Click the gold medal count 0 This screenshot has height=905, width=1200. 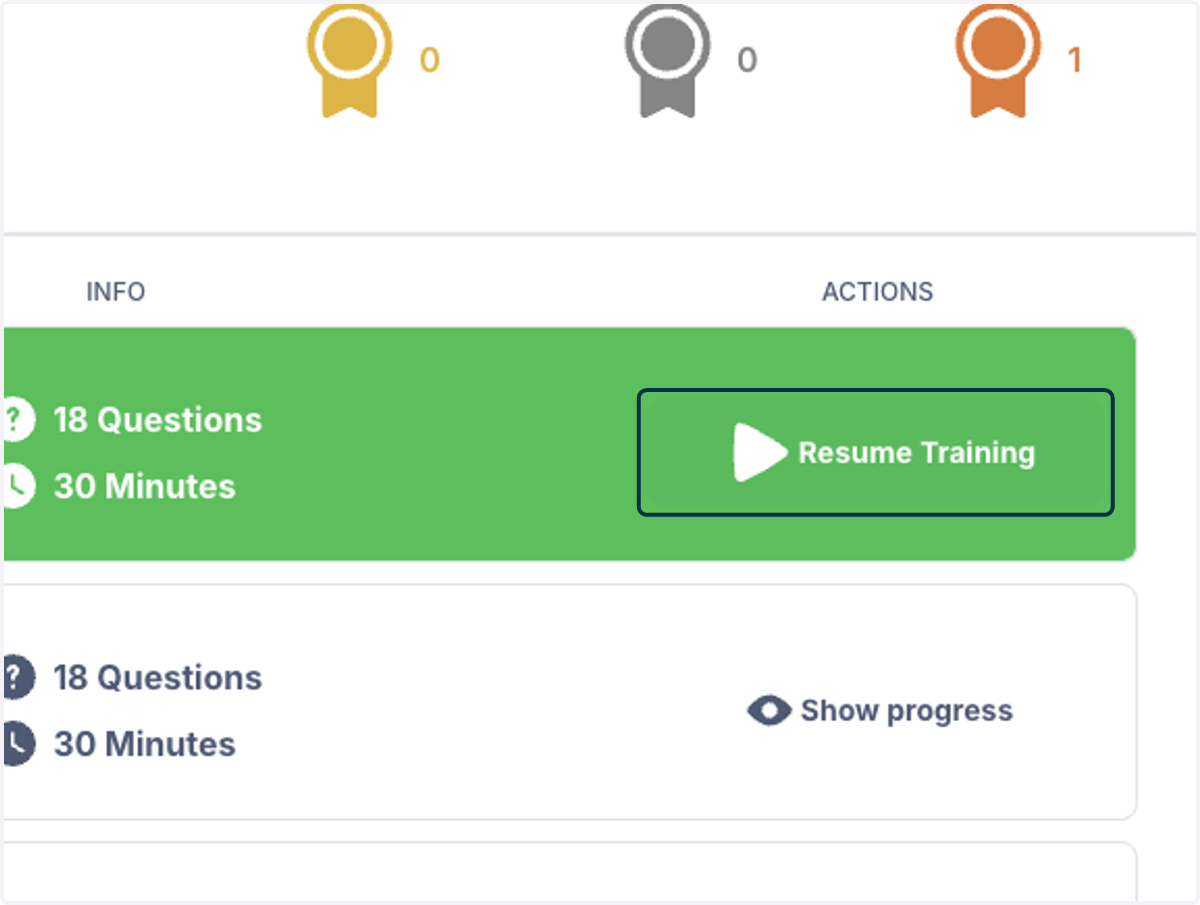pos(429,61)
